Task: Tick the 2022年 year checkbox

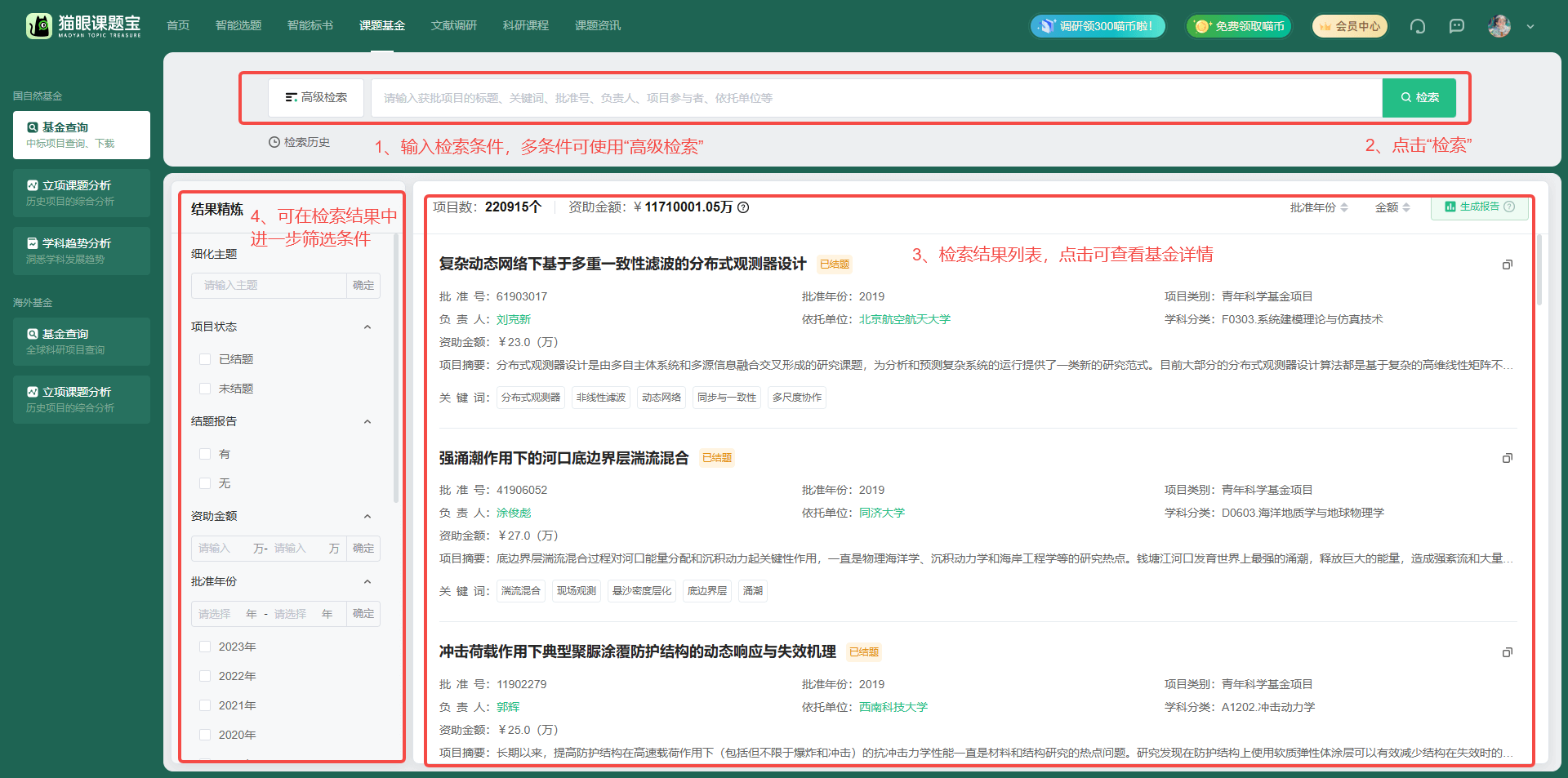Action: [x=205, y=676]
